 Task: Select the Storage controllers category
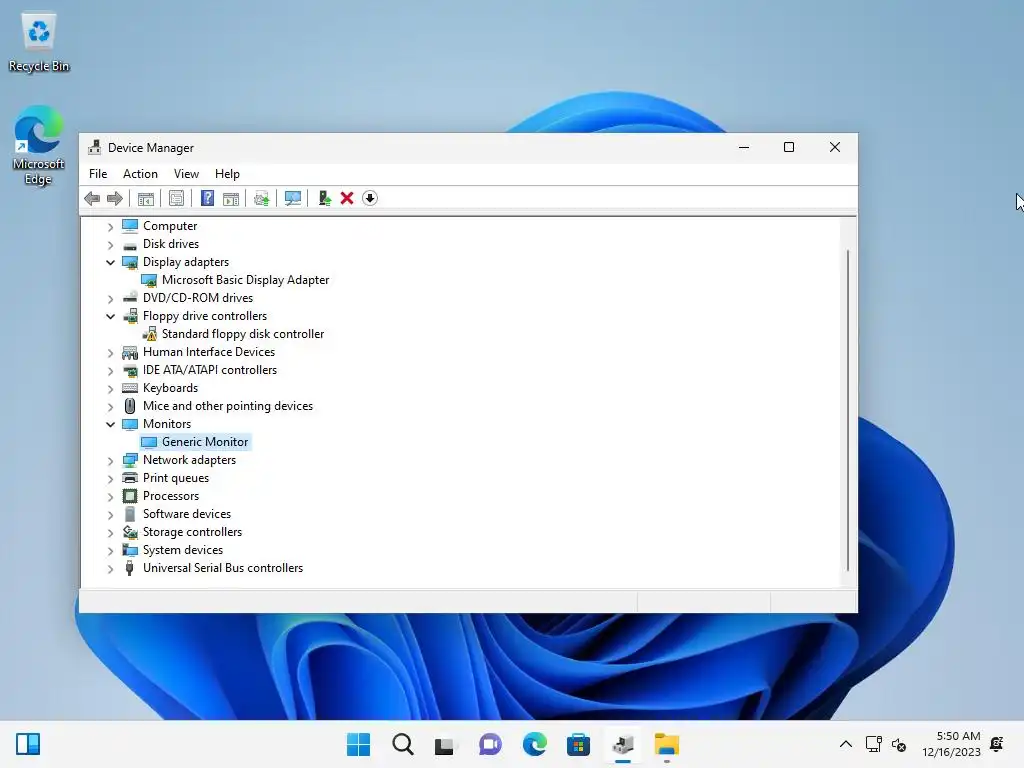[192, 532]
